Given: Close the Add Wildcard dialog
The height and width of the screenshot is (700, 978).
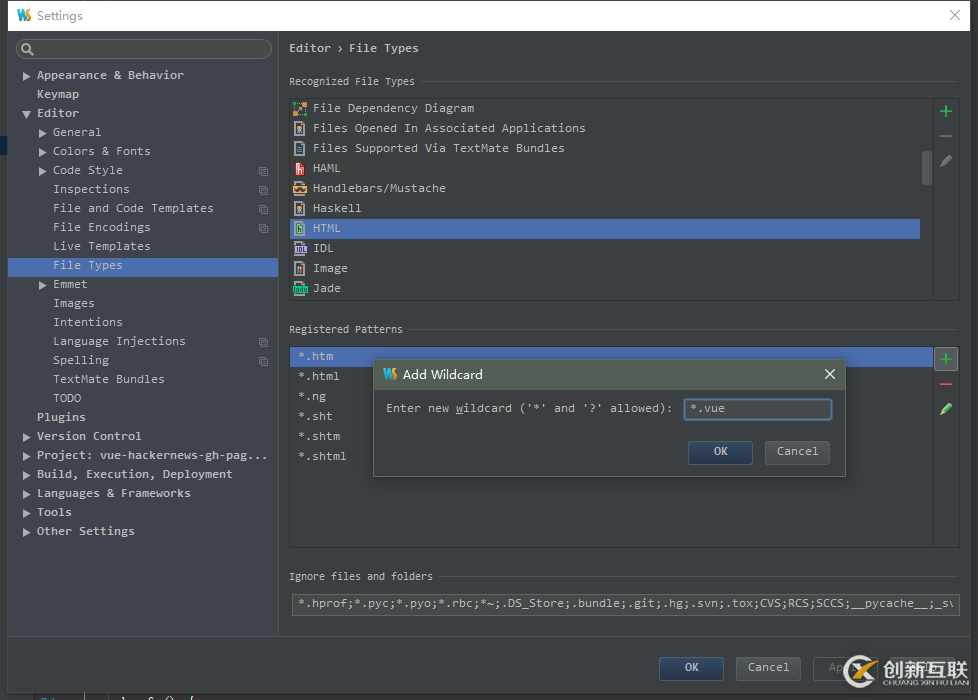Looking at the screenshot, I should pyautogui.click(x=830, y=374).
